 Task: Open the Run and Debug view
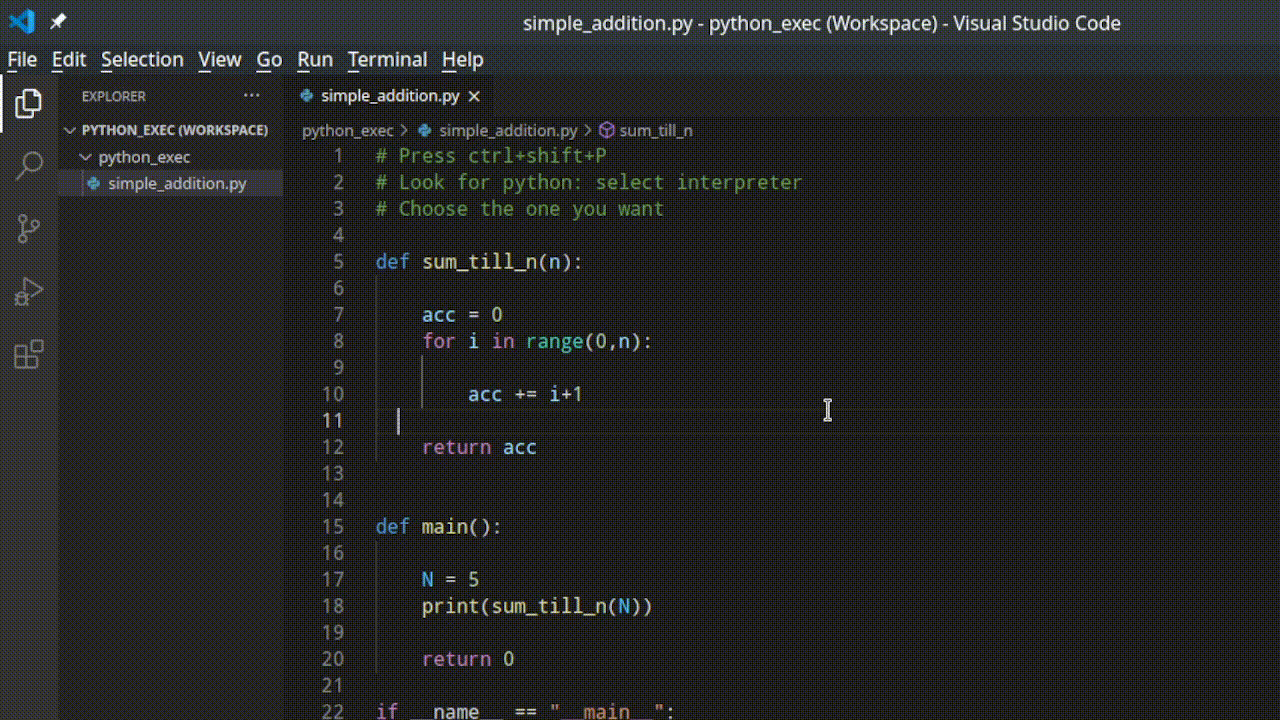point(28,292)
